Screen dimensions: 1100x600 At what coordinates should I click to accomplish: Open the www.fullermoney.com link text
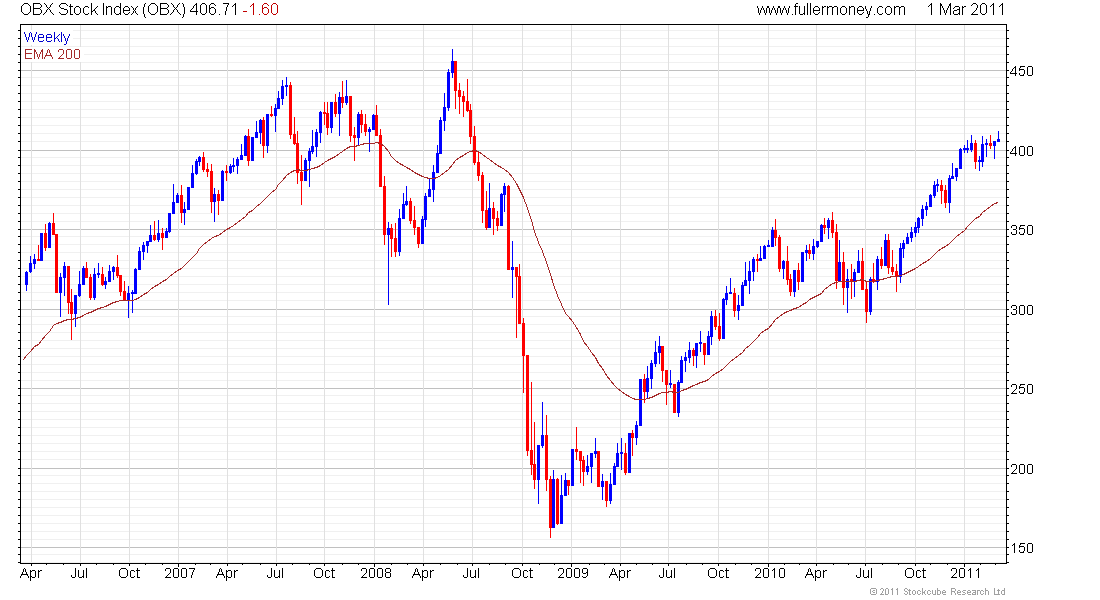coord(831,10)
